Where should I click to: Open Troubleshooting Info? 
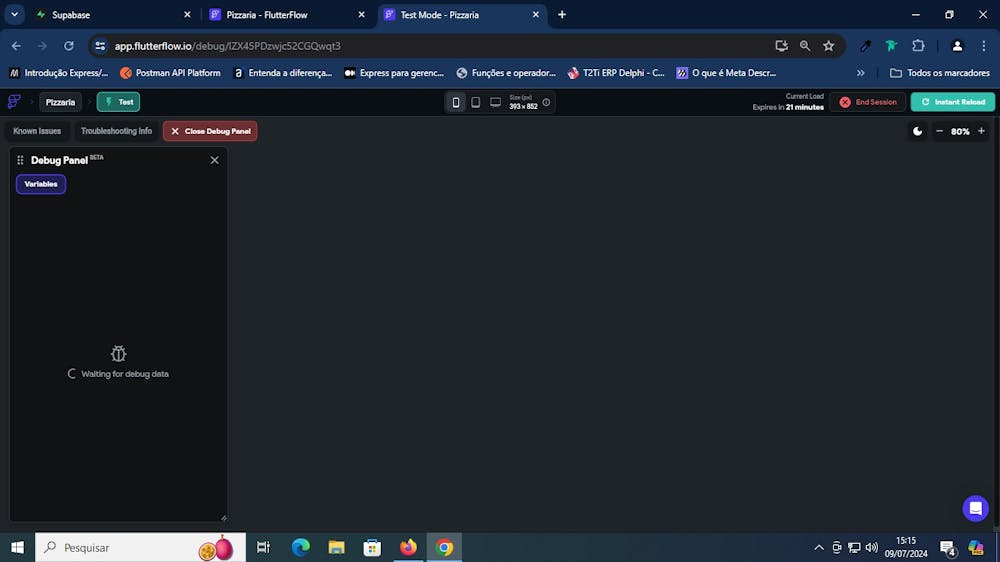click(116, 131)
